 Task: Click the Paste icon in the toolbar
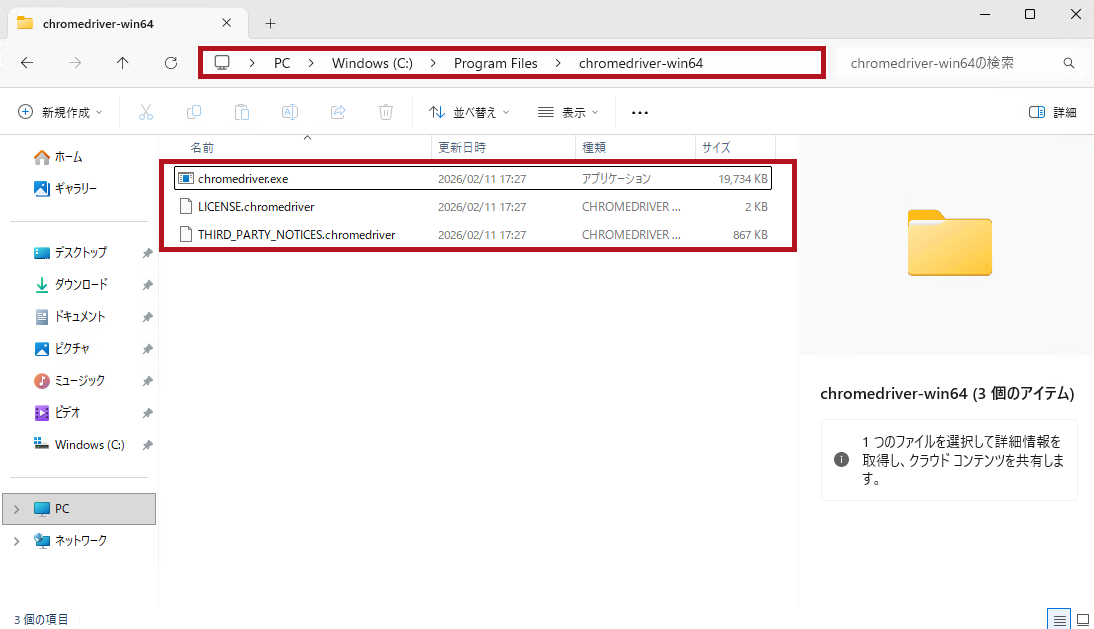point(242,112)
